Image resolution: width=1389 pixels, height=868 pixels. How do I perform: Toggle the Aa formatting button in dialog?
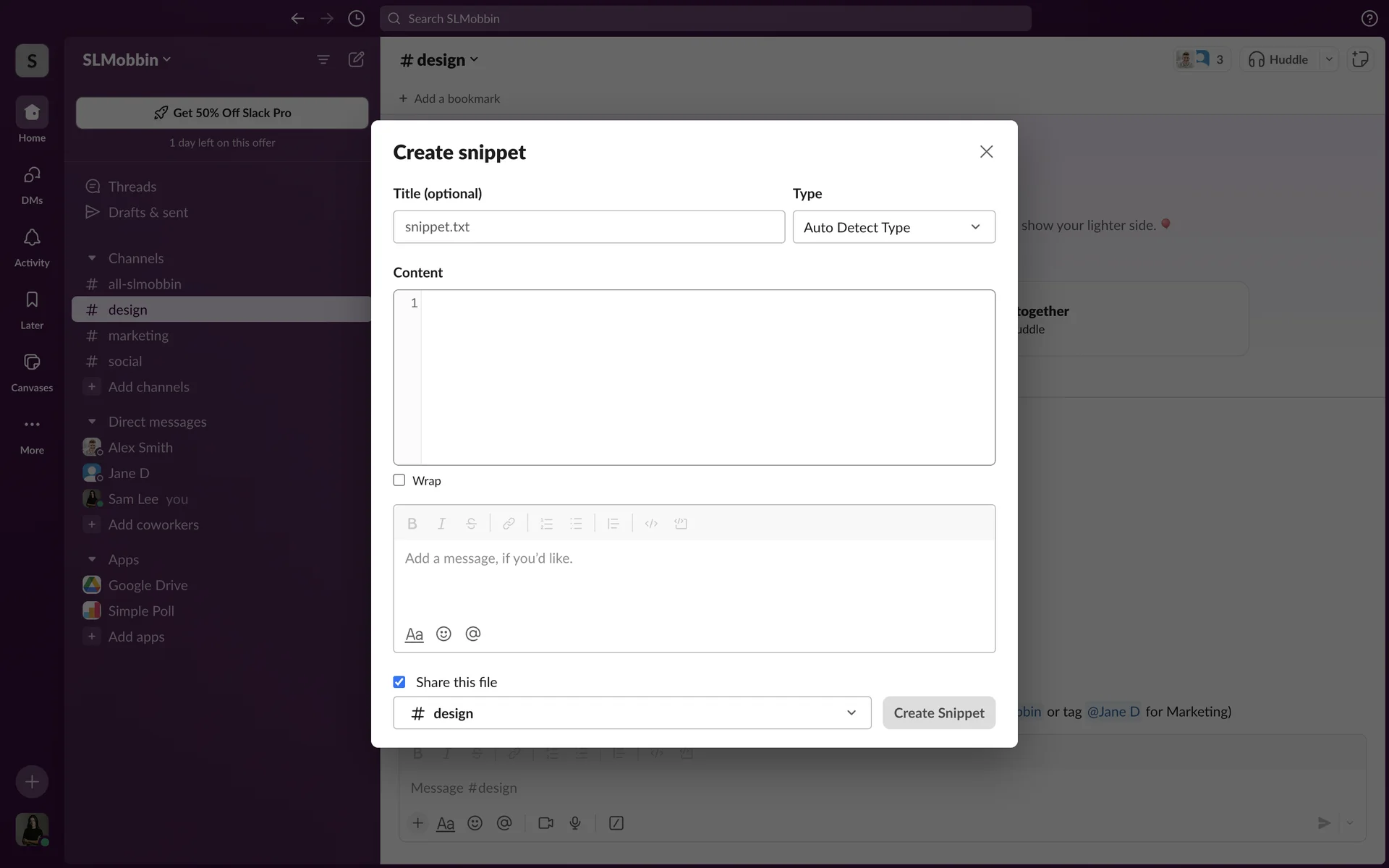coord(414,634)
